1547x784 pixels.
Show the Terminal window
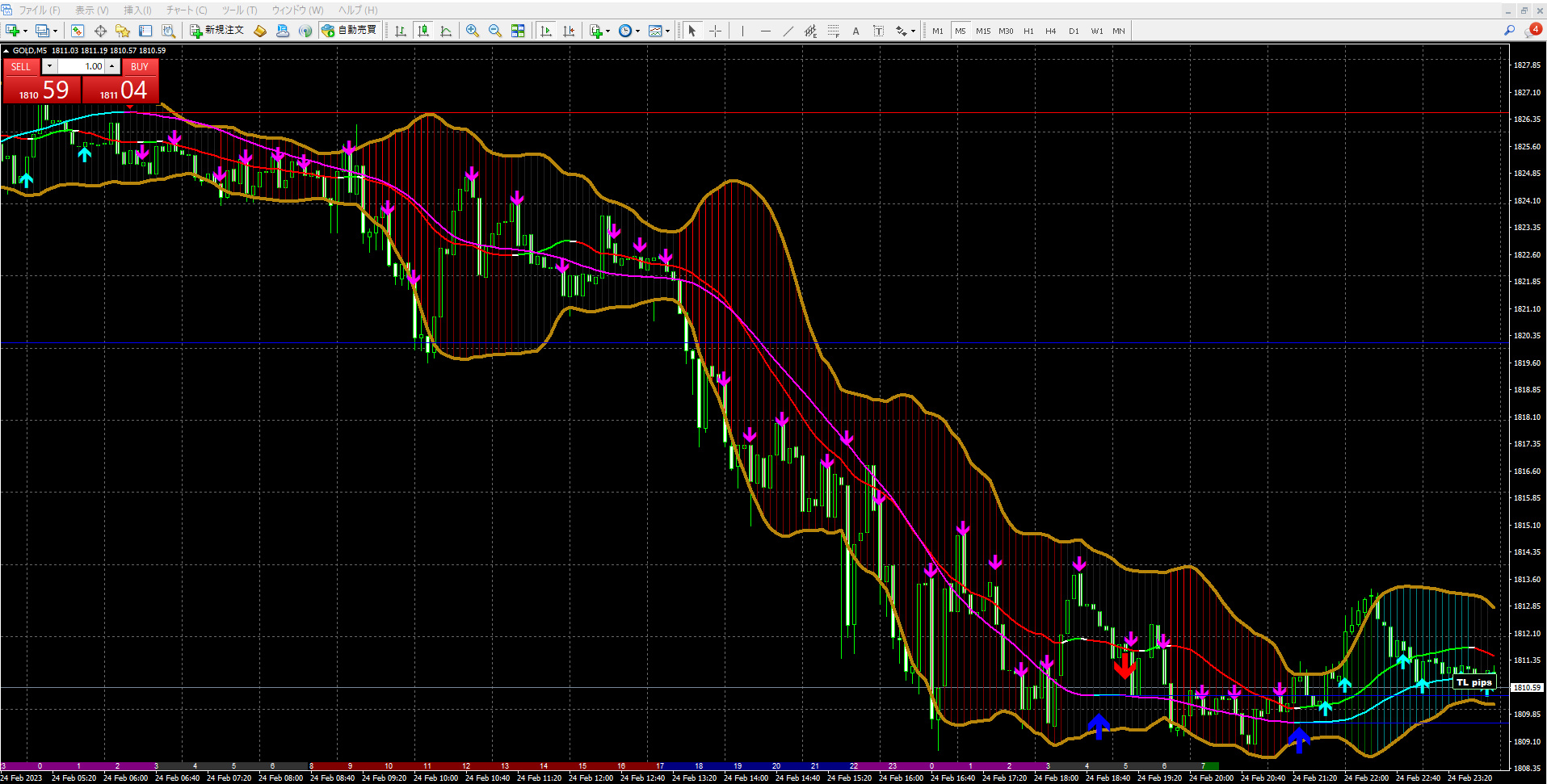pos(145,31)
